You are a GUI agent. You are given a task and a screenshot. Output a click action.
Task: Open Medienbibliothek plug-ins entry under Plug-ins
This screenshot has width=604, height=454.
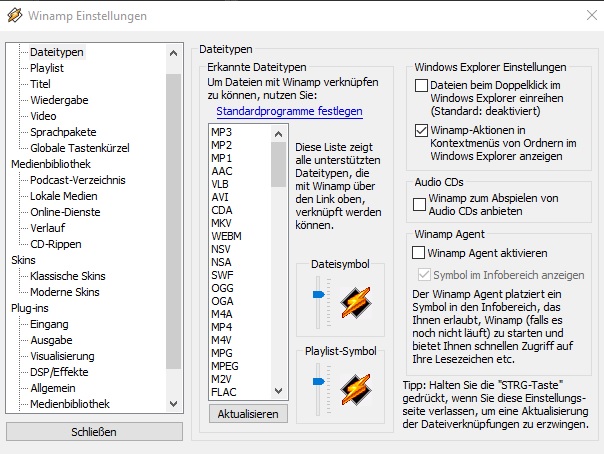(x=70, y=404)
